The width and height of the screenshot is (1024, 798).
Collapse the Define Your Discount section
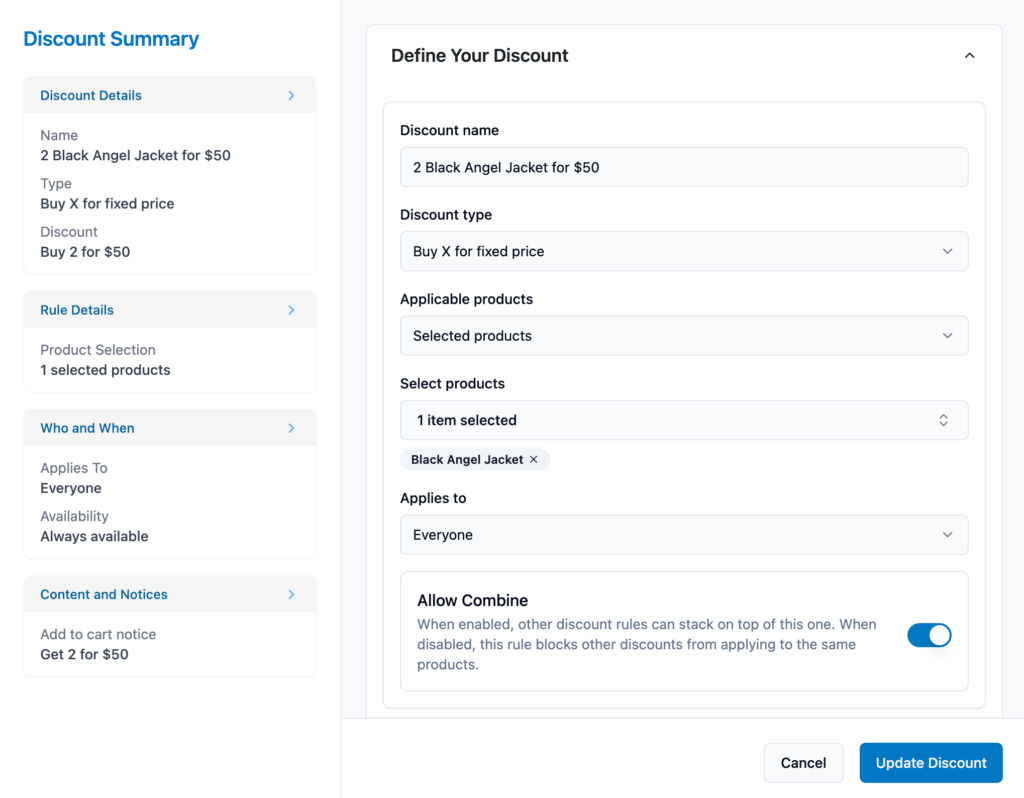point(969,56)
